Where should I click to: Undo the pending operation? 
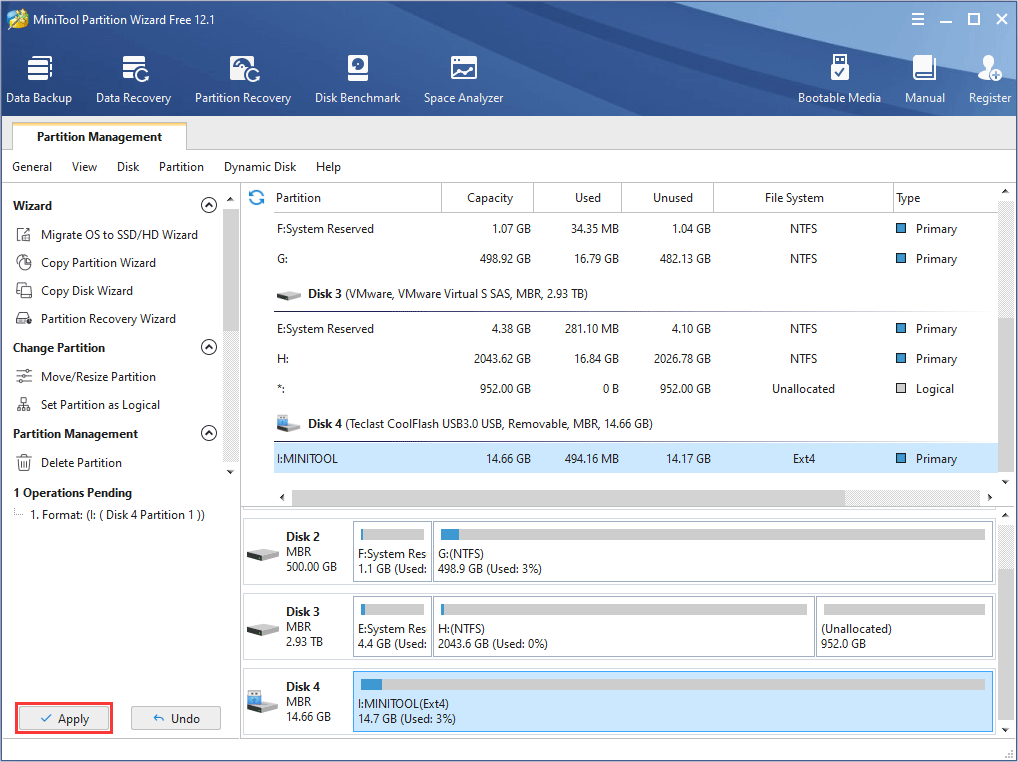pos(175,718)
